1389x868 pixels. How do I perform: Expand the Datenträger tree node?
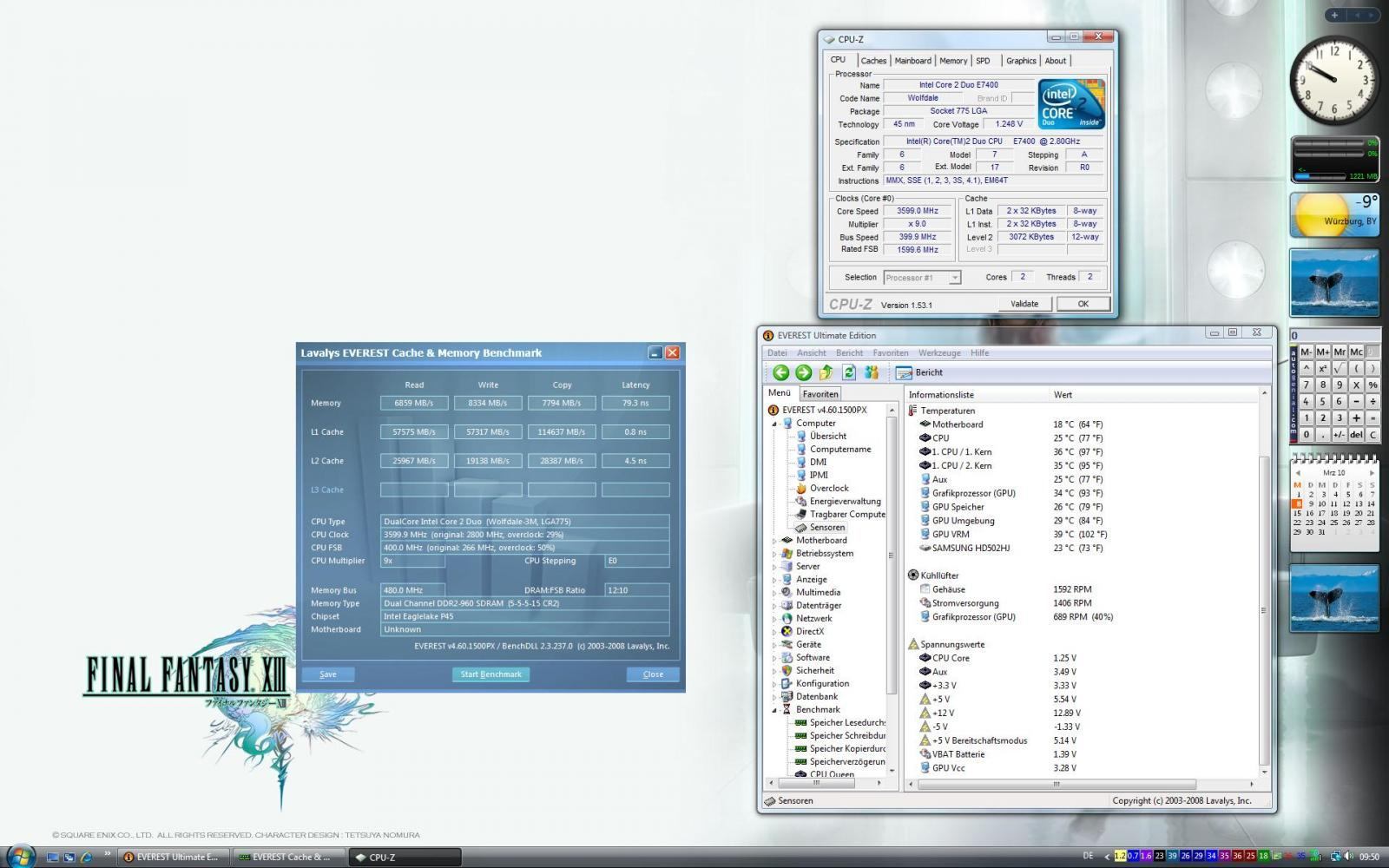tap(774, 606)
